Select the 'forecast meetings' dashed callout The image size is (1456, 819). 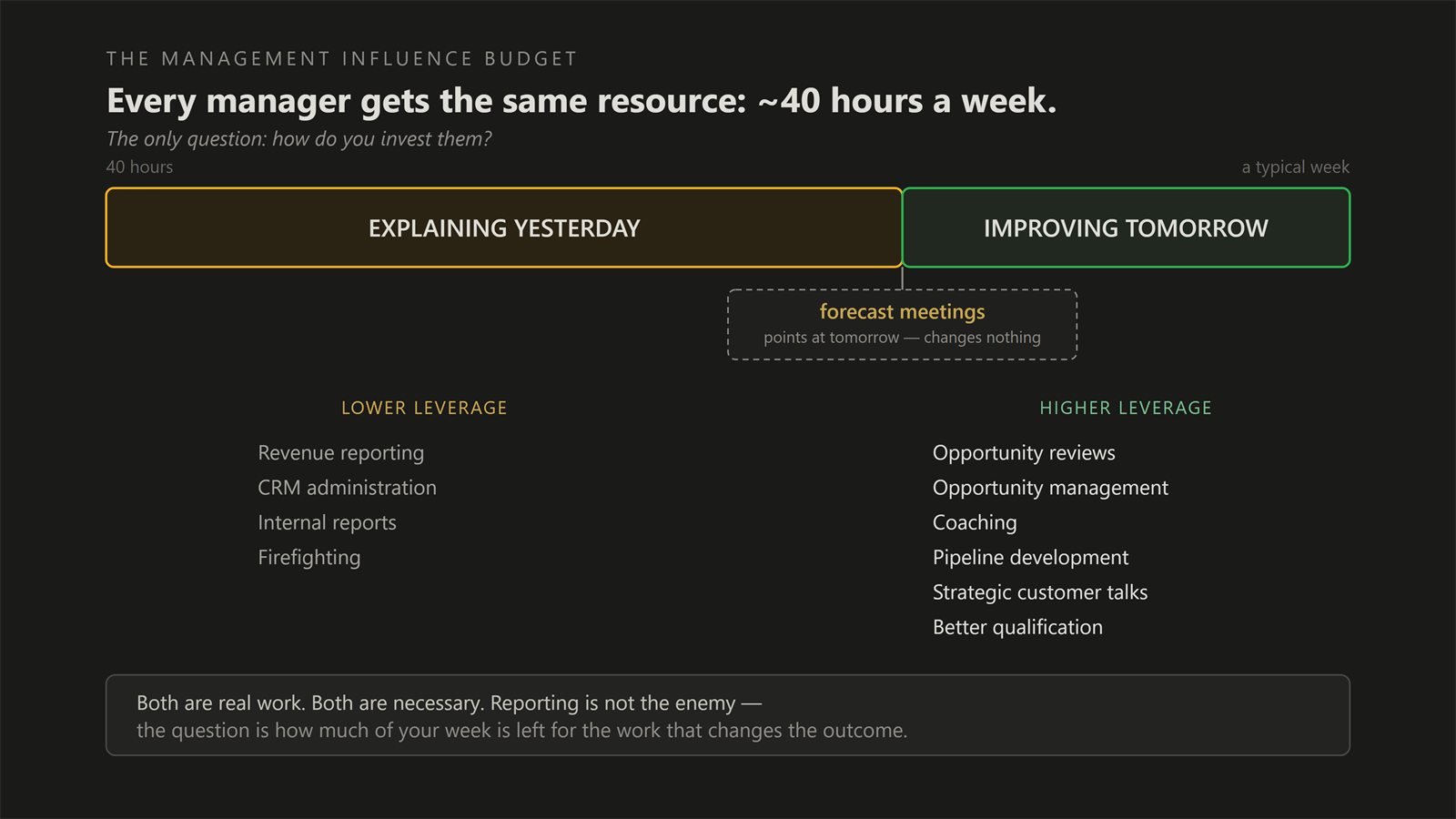(x=902, y=325)
